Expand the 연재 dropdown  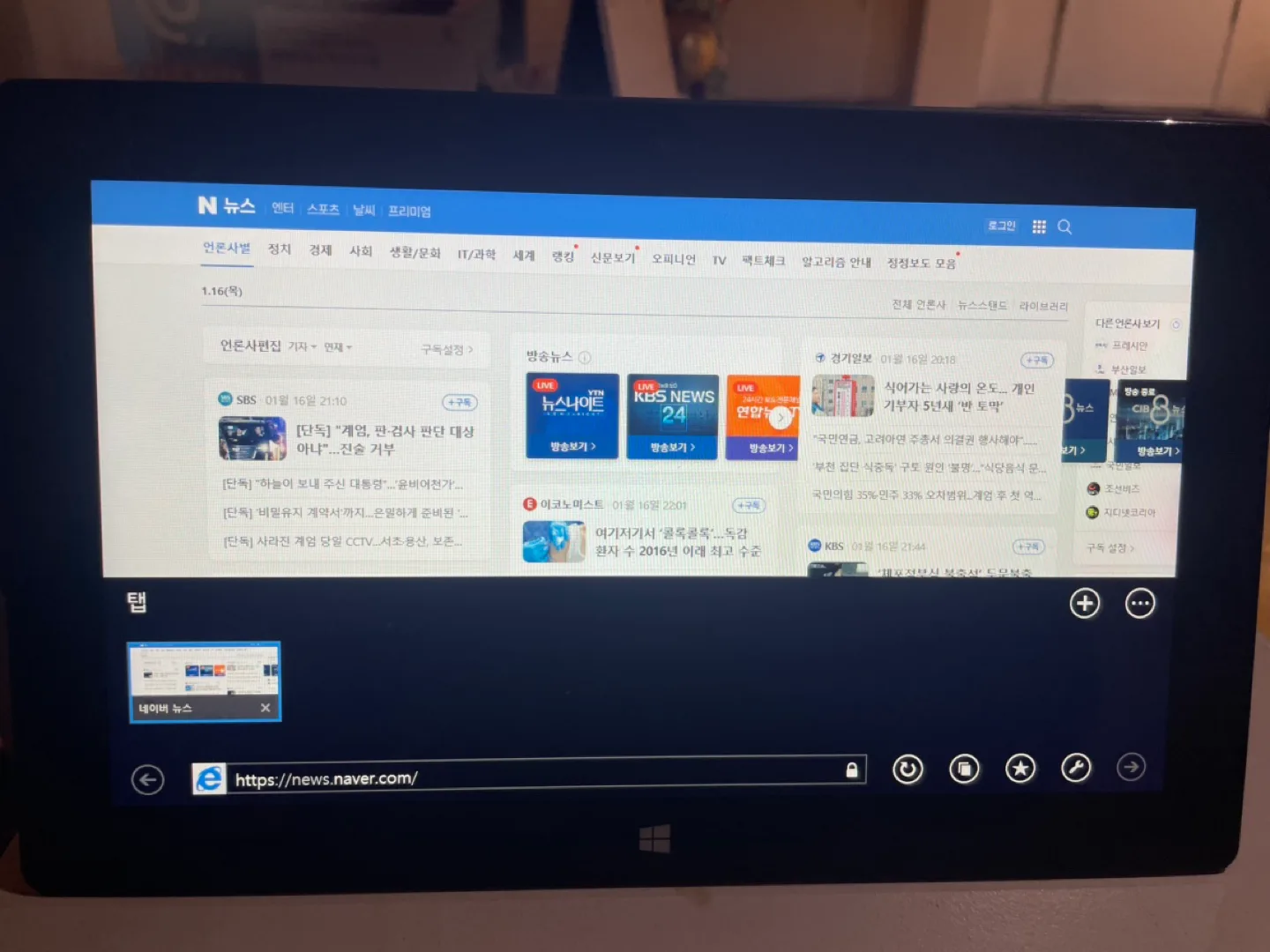(x=338, y=347)
